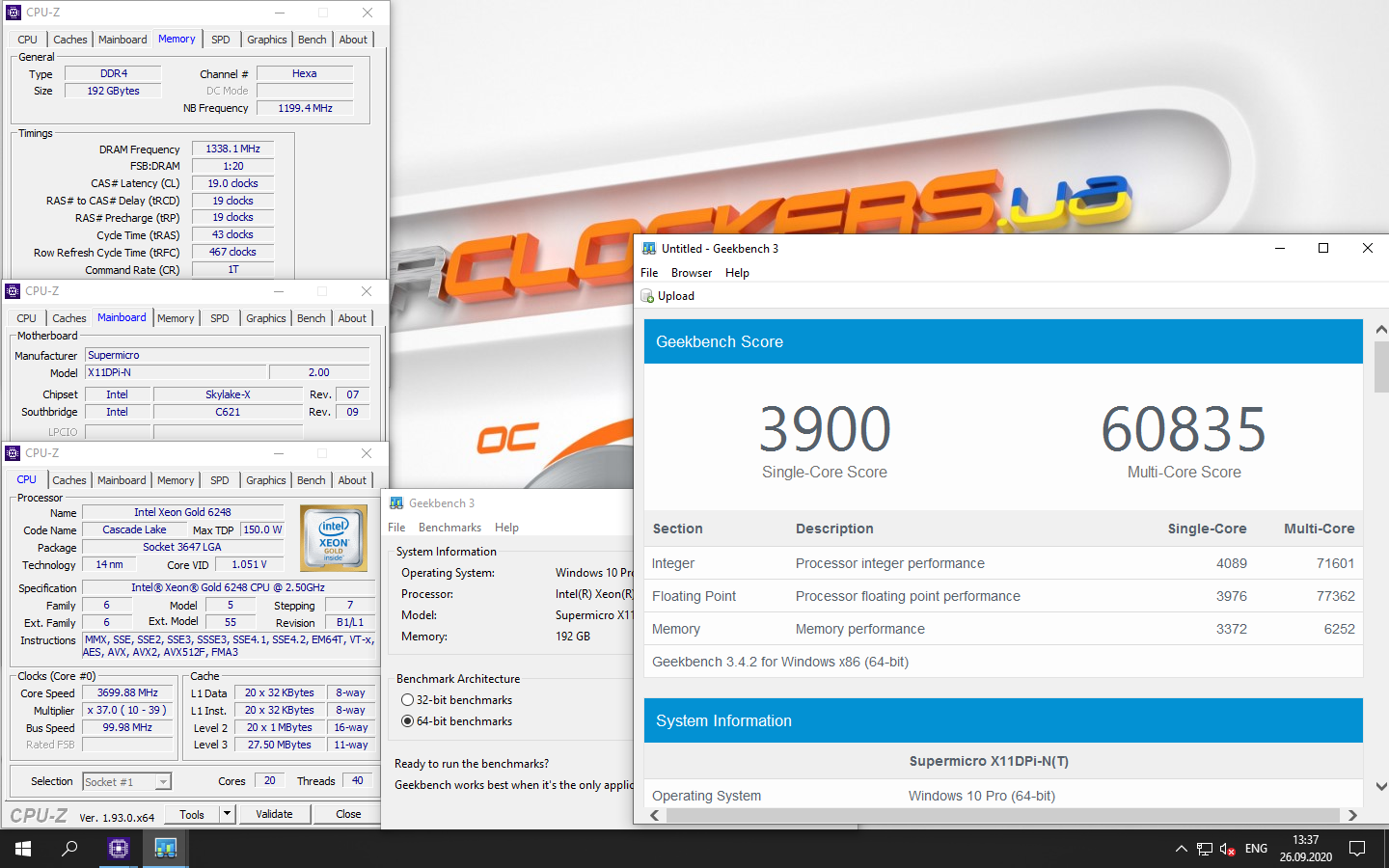This screenshot has width=1389, height=868.
Task: Open the action center notifications icon
Action: point(1357,849)
